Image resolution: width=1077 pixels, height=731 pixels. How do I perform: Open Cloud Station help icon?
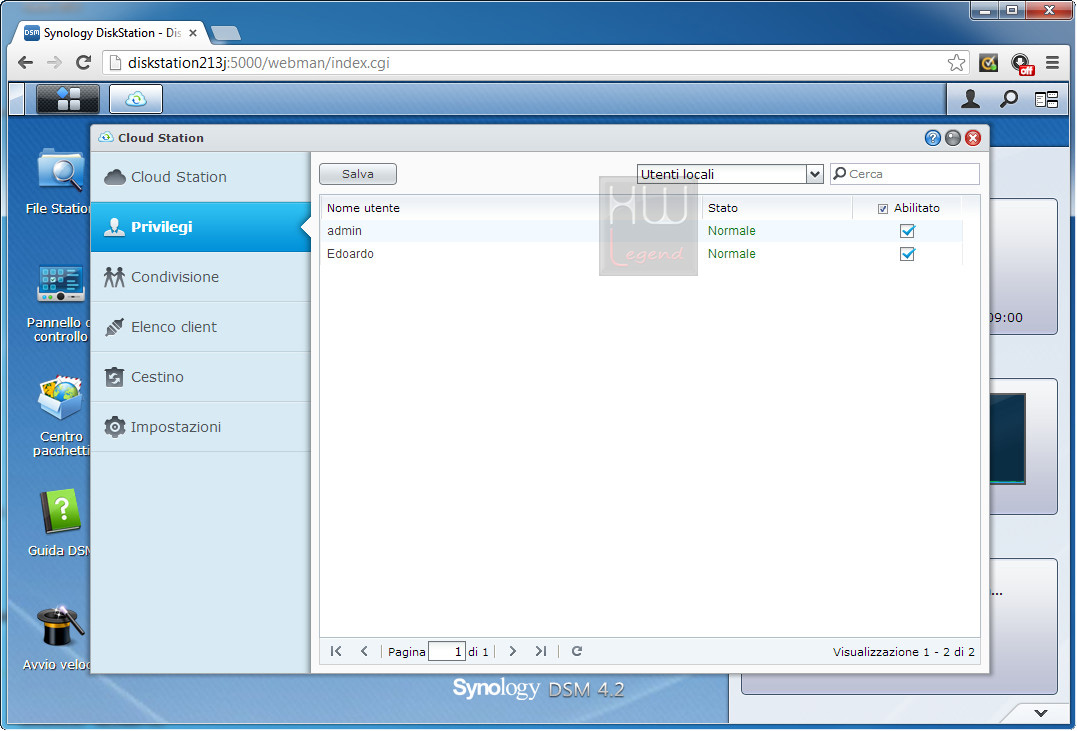pos(932,138)
